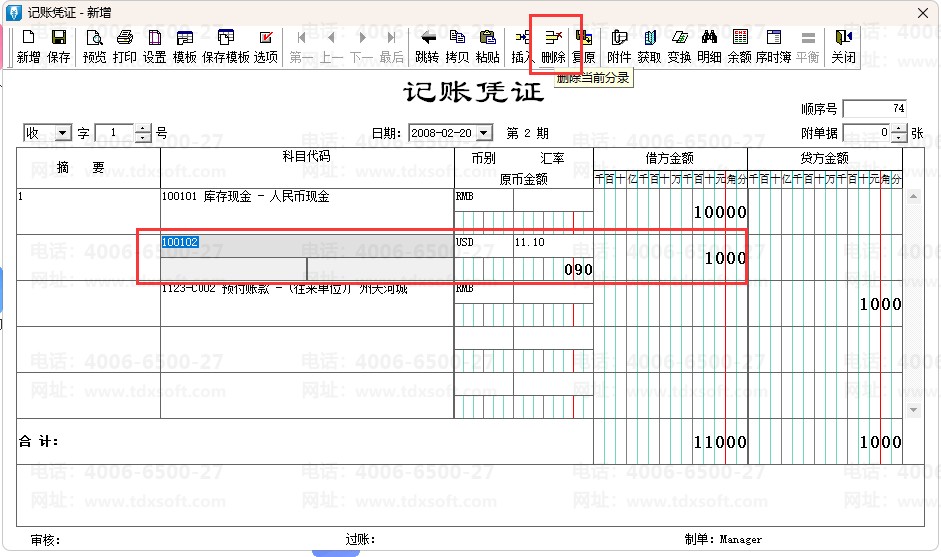941x557 pixels.
Task: Open 模板 template tool
Action: tap(184, 46)
